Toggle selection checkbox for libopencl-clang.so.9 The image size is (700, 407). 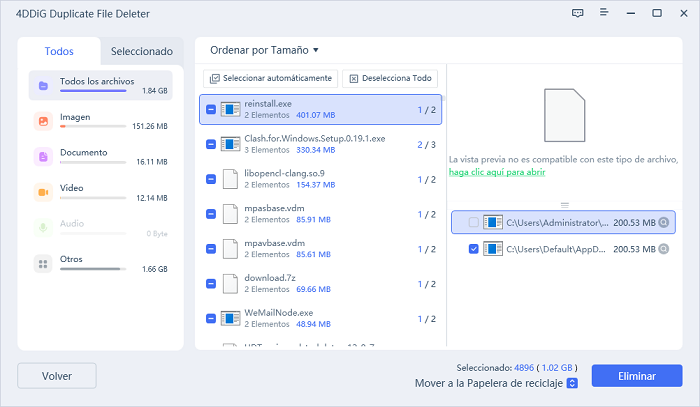(x=211, y=179)
